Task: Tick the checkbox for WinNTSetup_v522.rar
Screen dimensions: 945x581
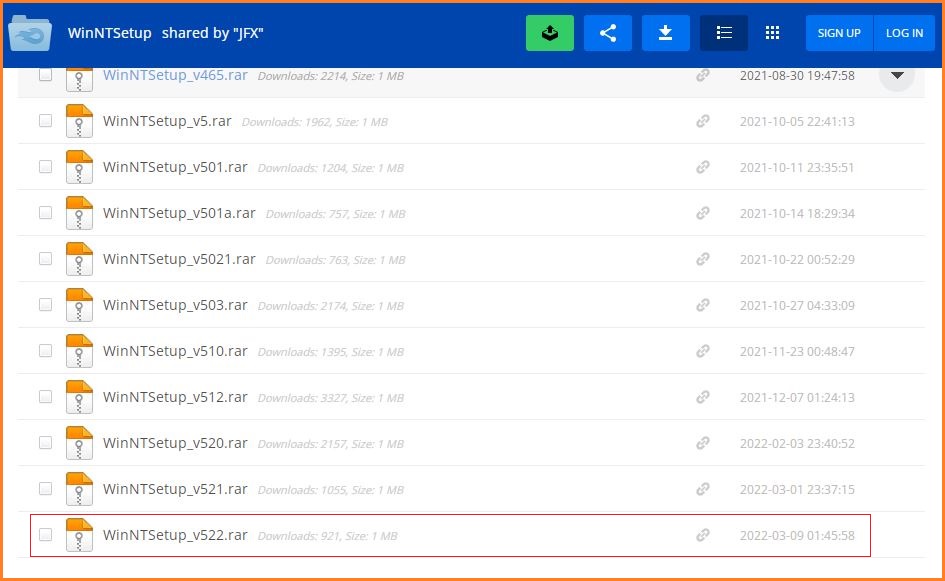Action: (45, 535)
